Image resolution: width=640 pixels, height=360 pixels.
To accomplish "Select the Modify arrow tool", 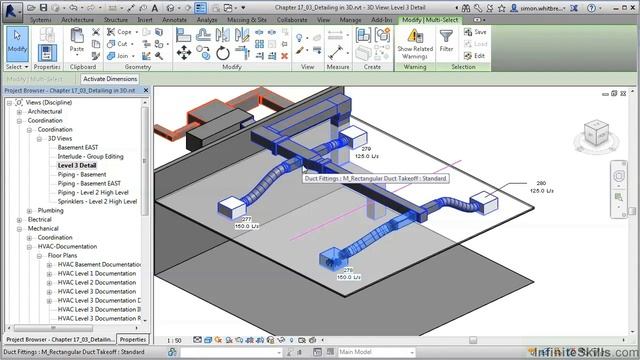I will click(17, 44).
